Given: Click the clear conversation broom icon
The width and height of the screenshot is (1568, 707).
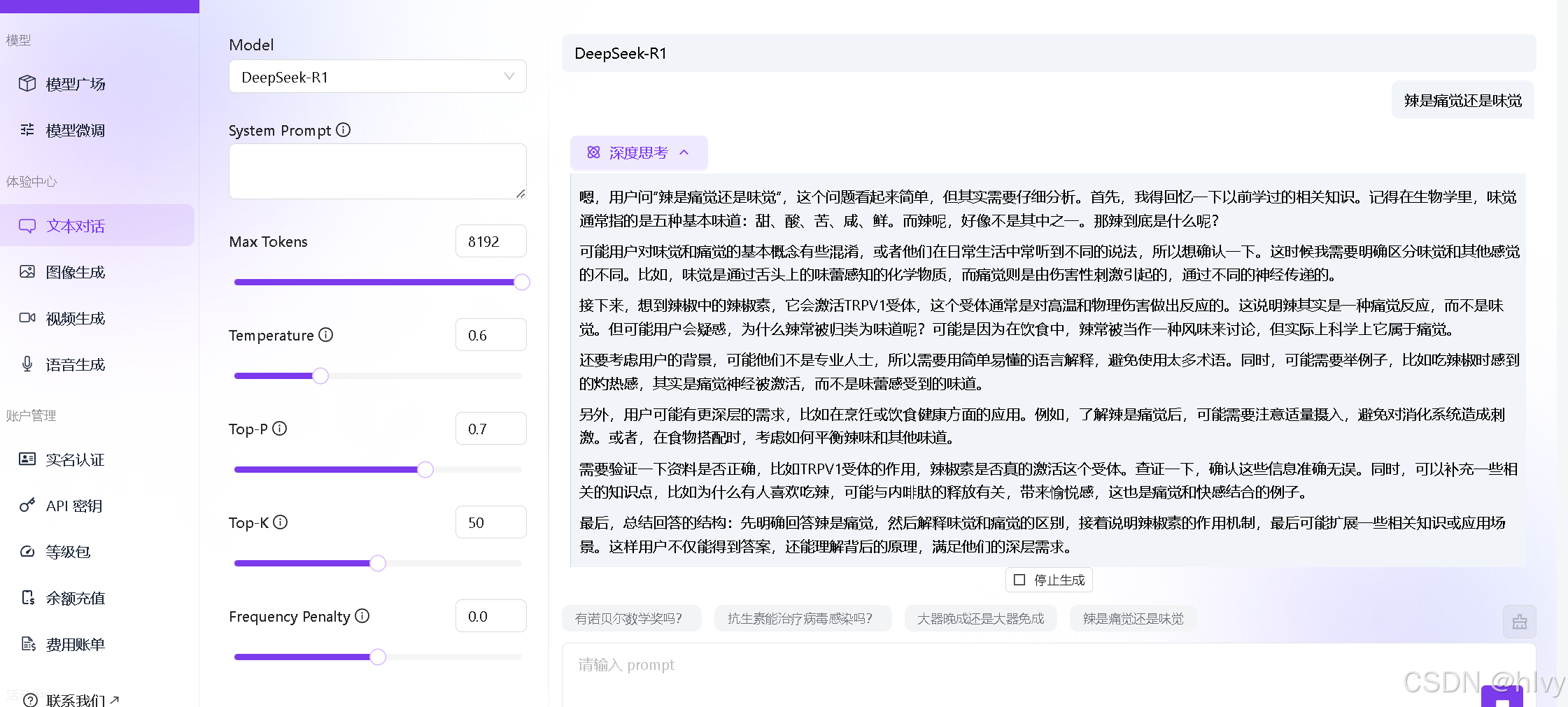Looking at the screenshot, I should [1519, 622].
